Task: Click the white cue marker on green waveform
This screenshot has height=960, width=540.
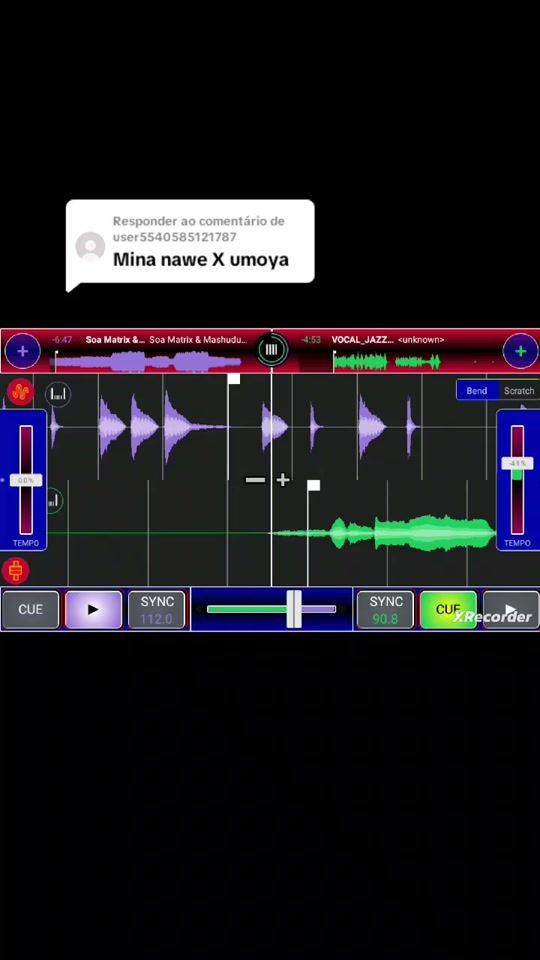Action: (x=313, y=486)
